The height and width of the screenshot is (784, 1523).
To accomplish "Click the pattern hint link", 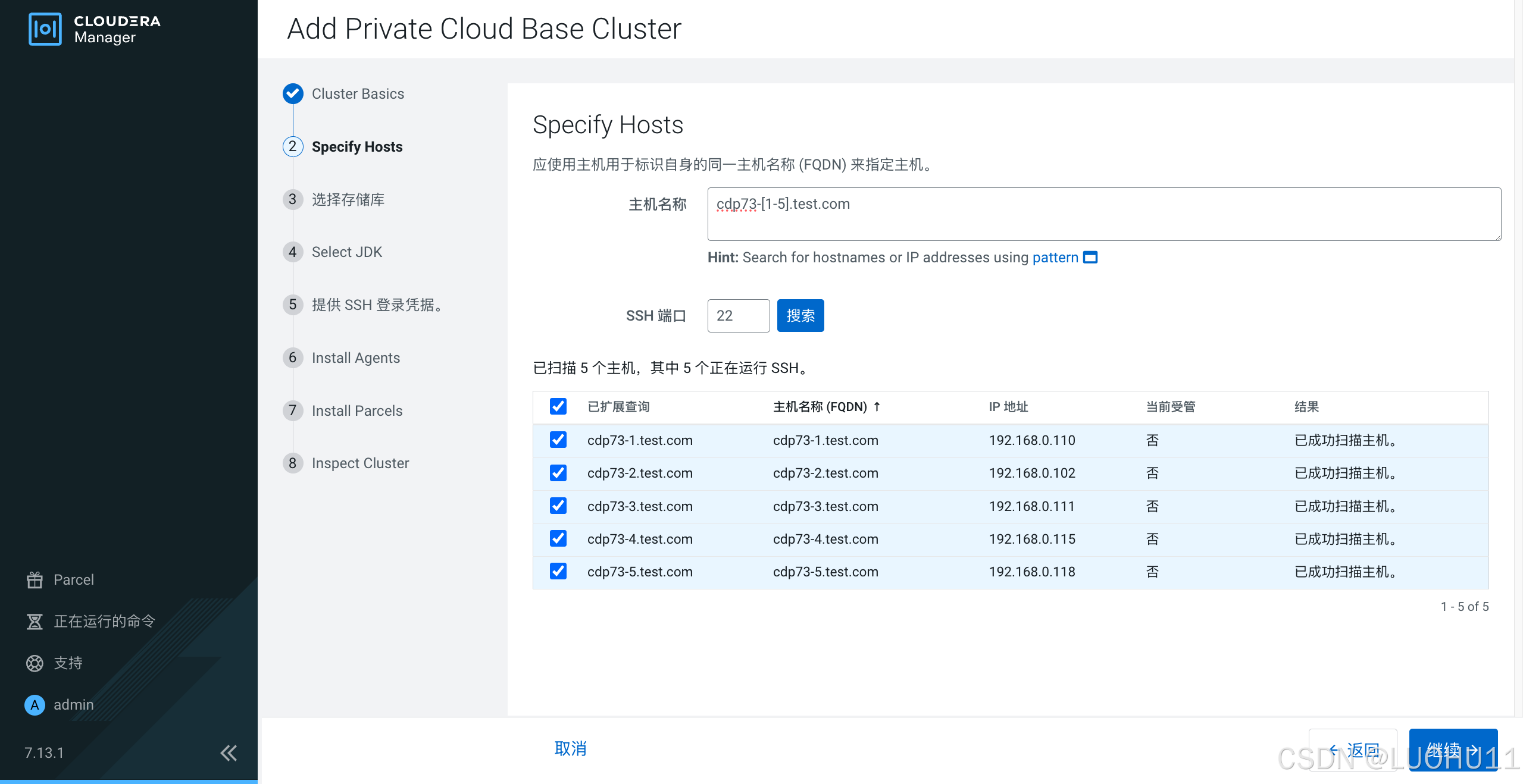I will coord(1055,258).
